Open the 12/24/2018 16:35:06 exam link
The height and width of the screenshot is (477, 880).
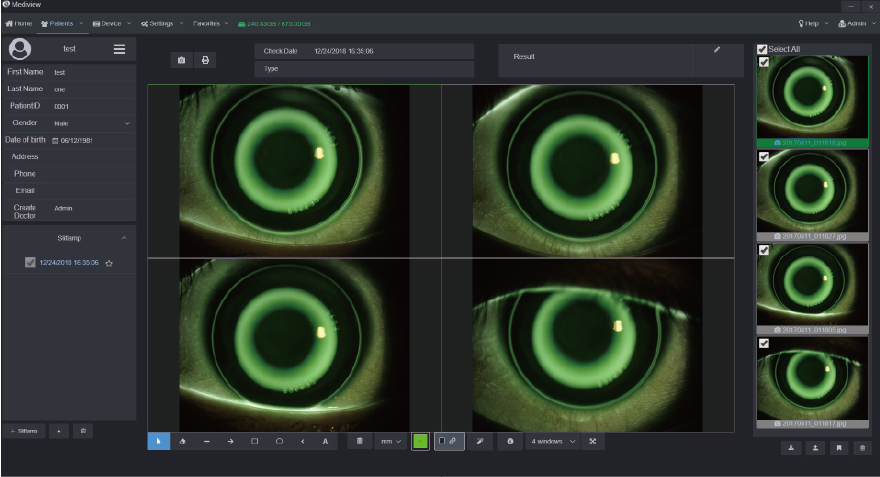[69, 263]
